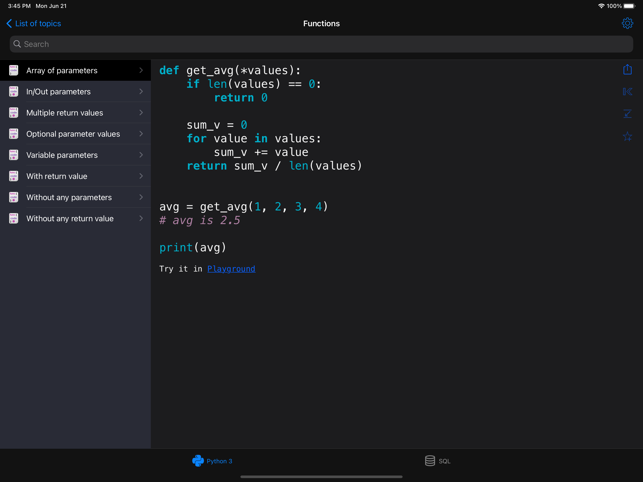Click the battery indicator in status bar
This screenshot has height=482, width=643.
pos(629,6)
